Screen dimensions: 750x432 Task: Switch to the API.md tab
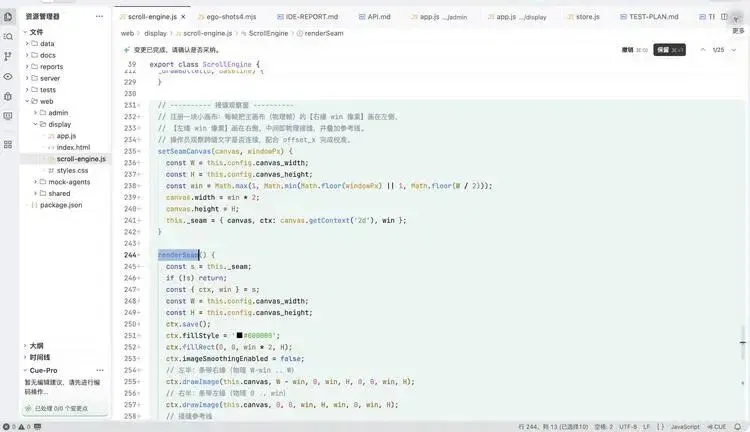coord(375,17)
